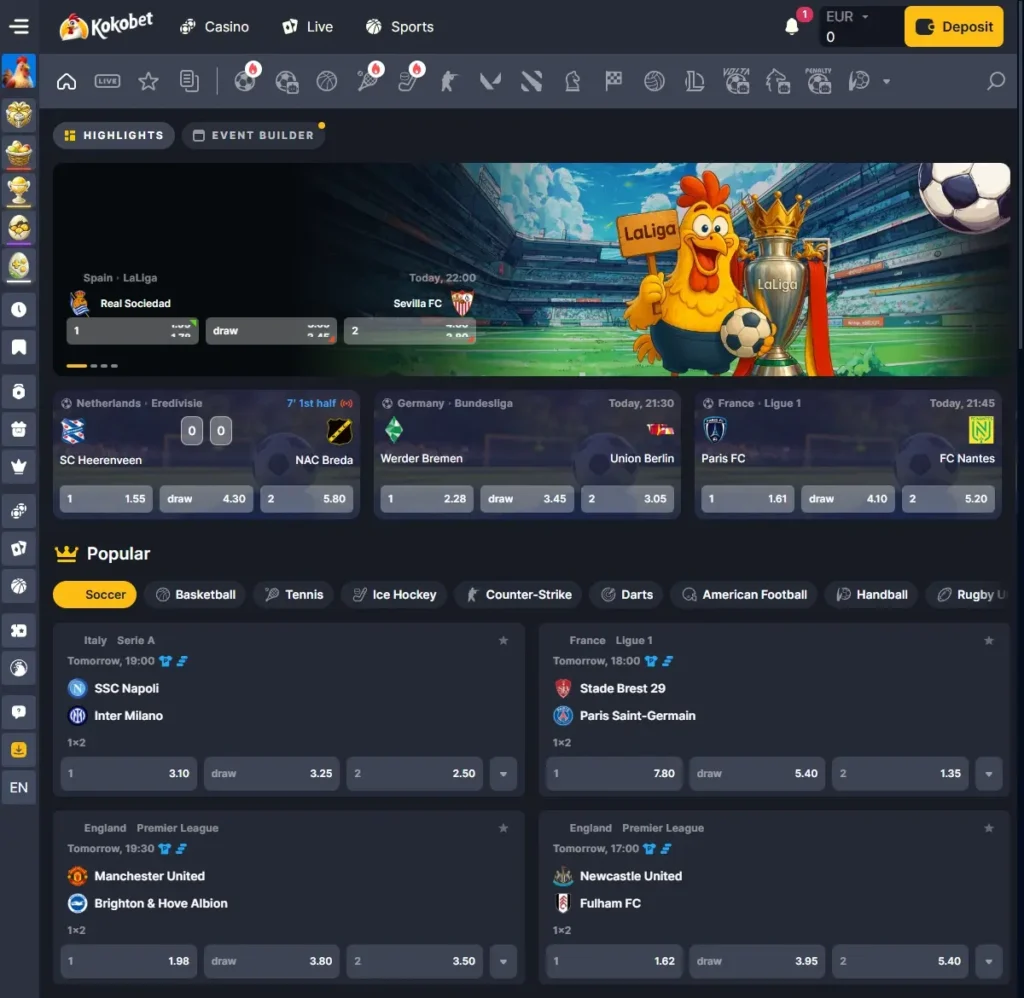This screenshot has width=1024, height=998.
Task: Bet on Inter Milano win at 2.50
Action: click(x=415, y=774)
